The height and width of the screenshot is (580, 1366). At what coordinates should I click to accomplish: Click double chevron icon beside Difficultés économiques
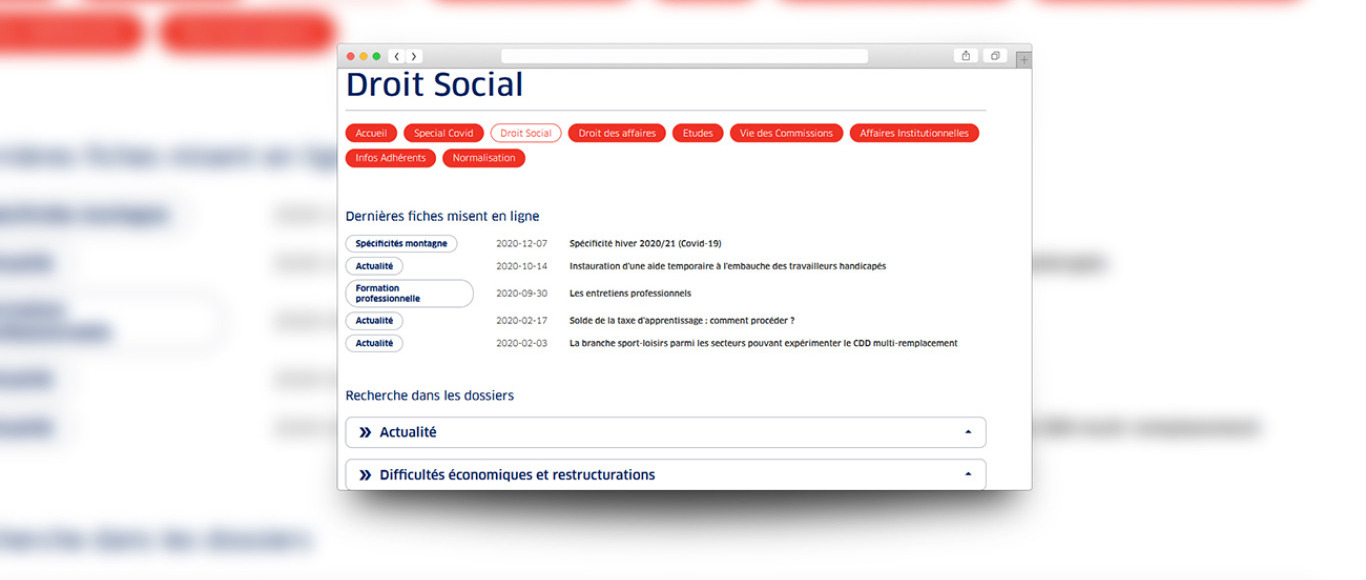point(365,475)
